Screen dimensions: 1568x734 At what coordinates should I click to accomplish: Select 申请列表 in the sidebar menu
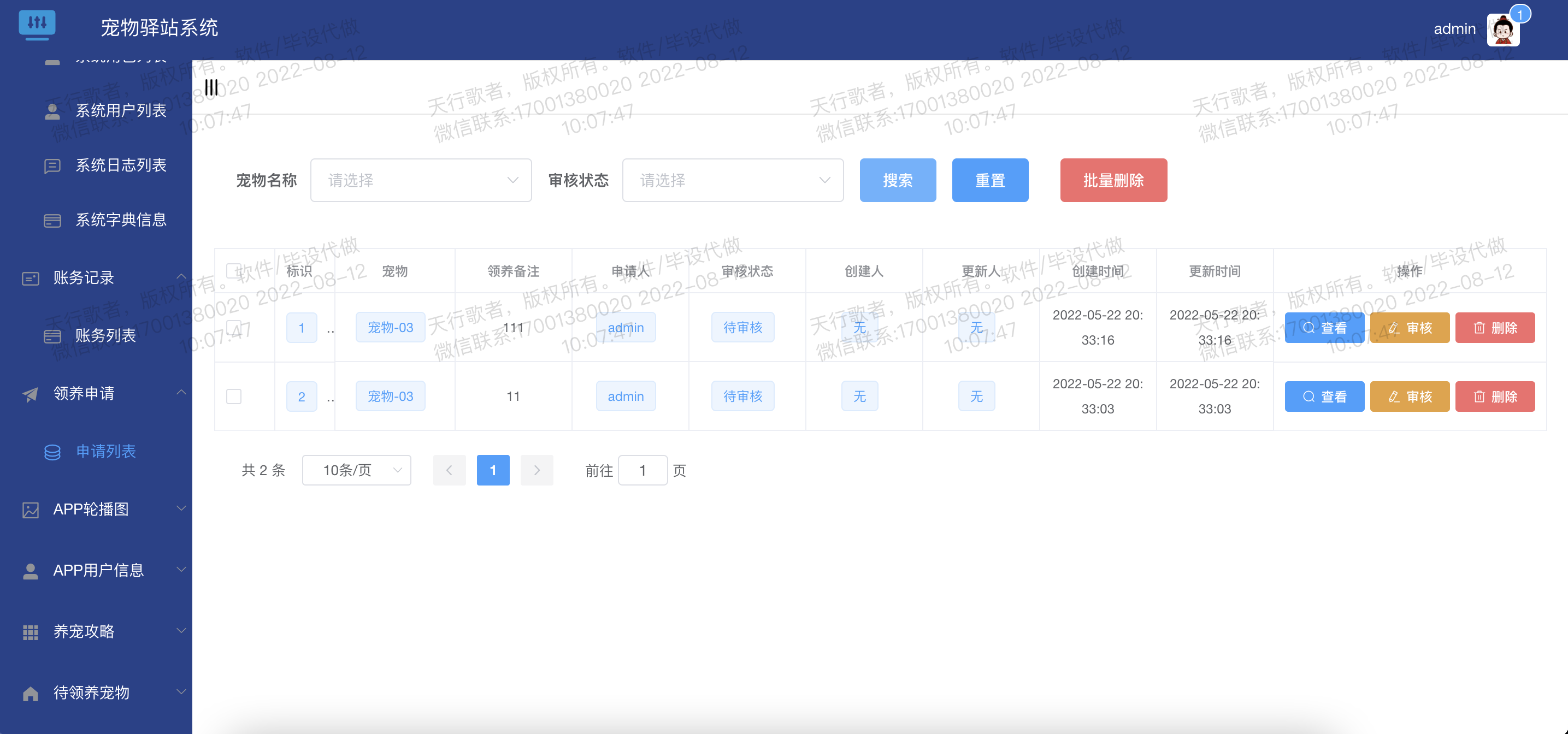click(x=107, y=452)
